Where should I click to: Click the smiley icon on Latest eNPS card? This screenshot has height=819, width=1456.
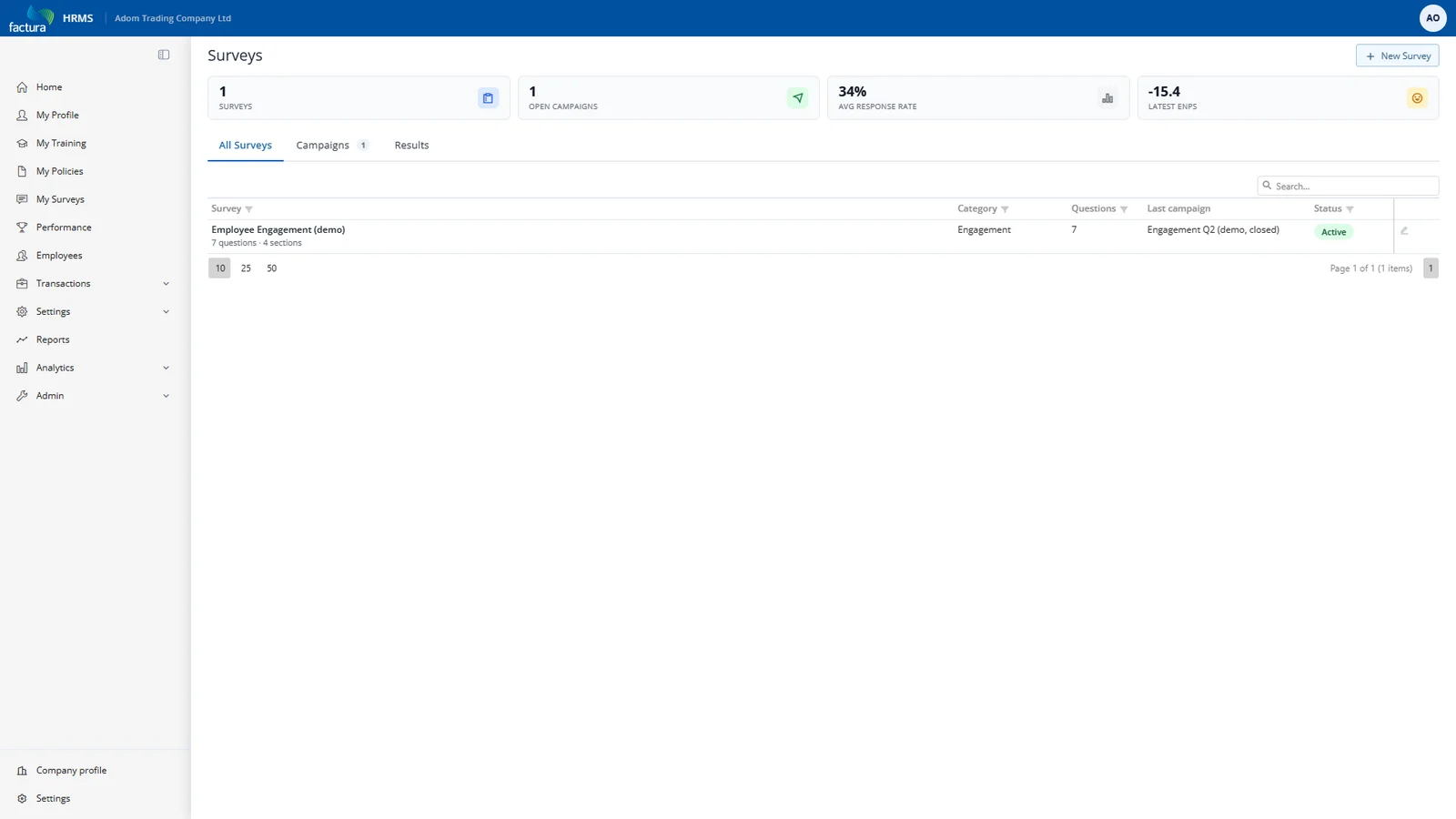point(1417,98)
